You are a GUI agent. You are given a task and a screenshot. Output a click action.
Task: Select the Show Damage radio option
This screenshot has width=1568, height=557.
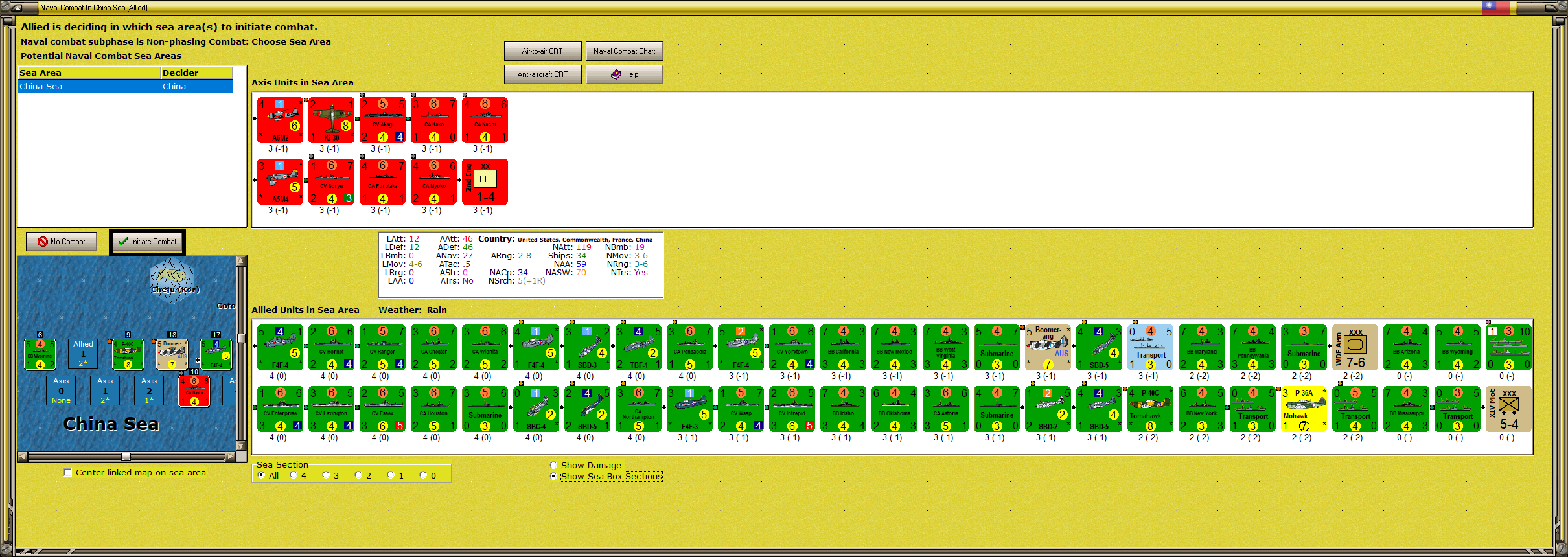553,465
